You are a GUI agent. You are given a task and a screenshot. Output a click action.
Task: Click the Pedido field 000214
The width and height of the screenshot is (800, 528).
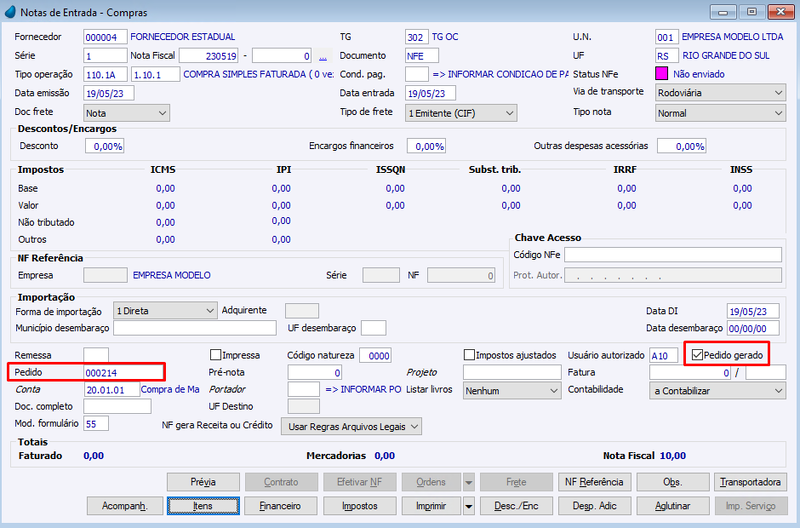123,372
